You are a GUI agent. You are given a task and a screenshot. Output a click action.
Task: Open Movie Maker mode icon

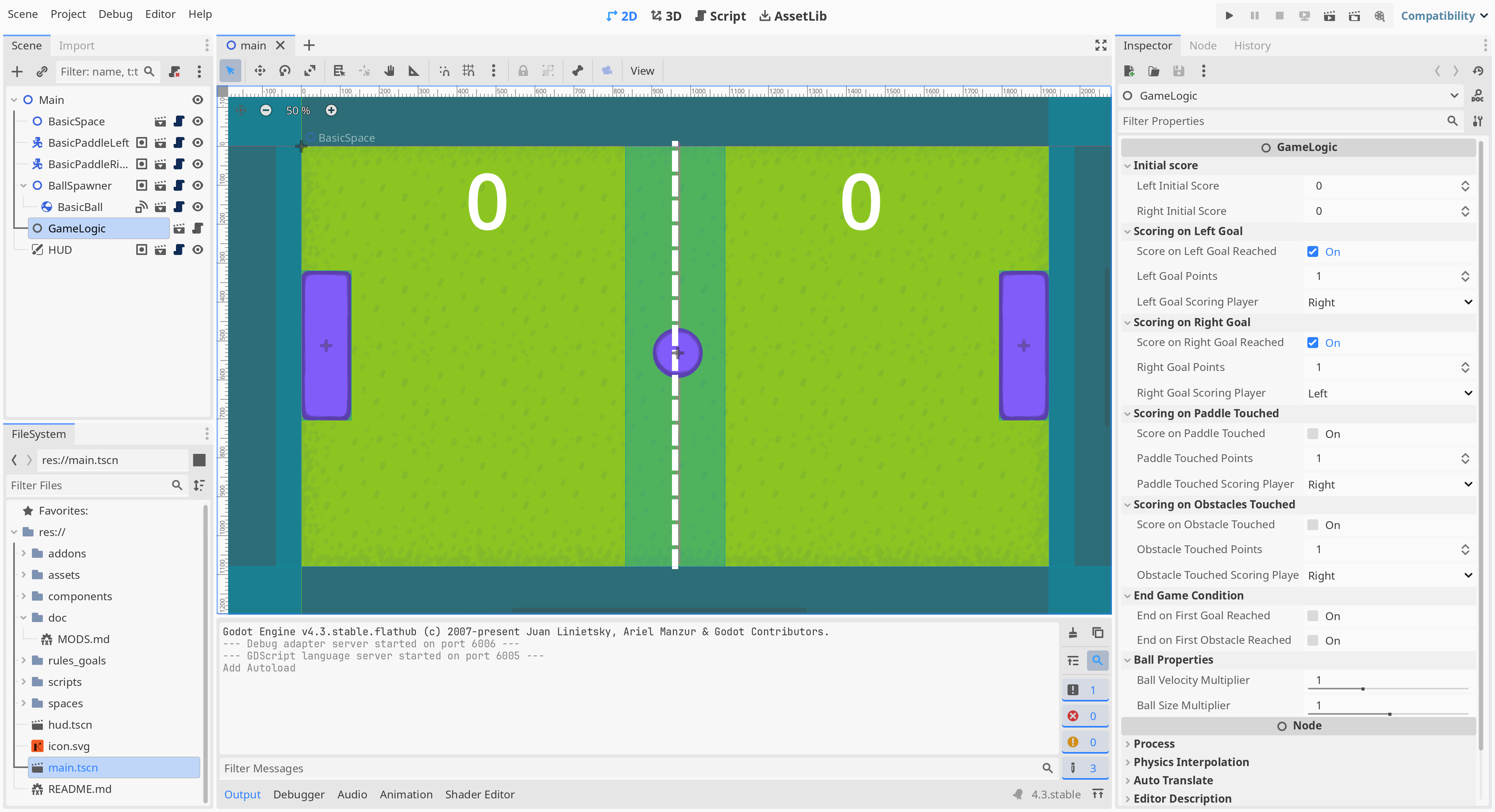tap(1379, 16)
